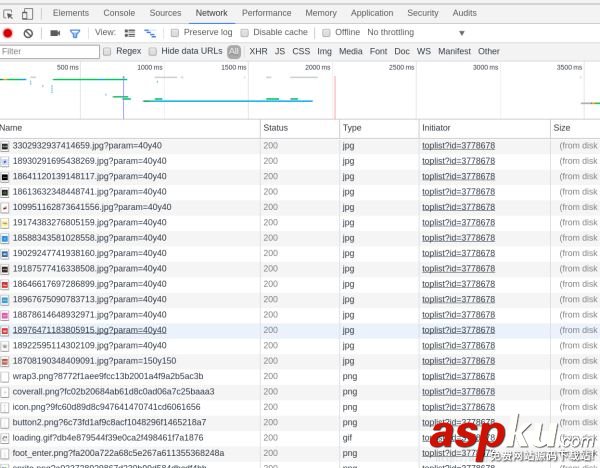Toggle the device toolbar icon
This screenshot has width=600, height=468.
[27, 14]
